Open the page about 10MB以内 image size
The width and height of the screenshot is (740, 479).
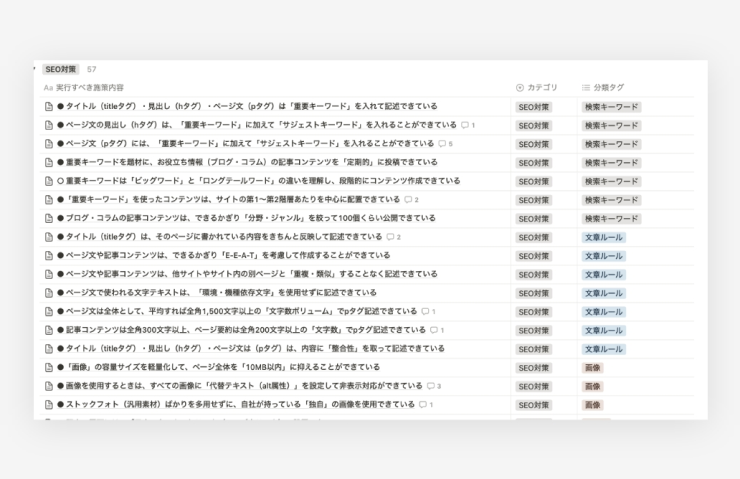tap(219, 367)
